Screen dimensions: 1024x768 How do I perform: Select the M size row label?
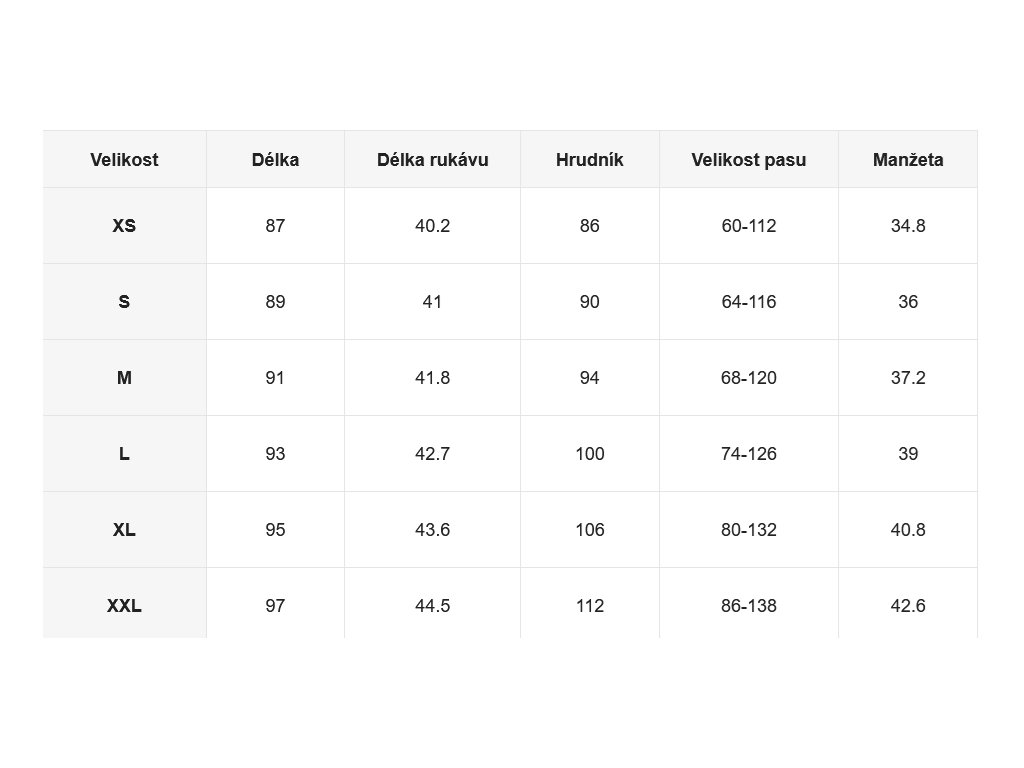coord(124,377)
